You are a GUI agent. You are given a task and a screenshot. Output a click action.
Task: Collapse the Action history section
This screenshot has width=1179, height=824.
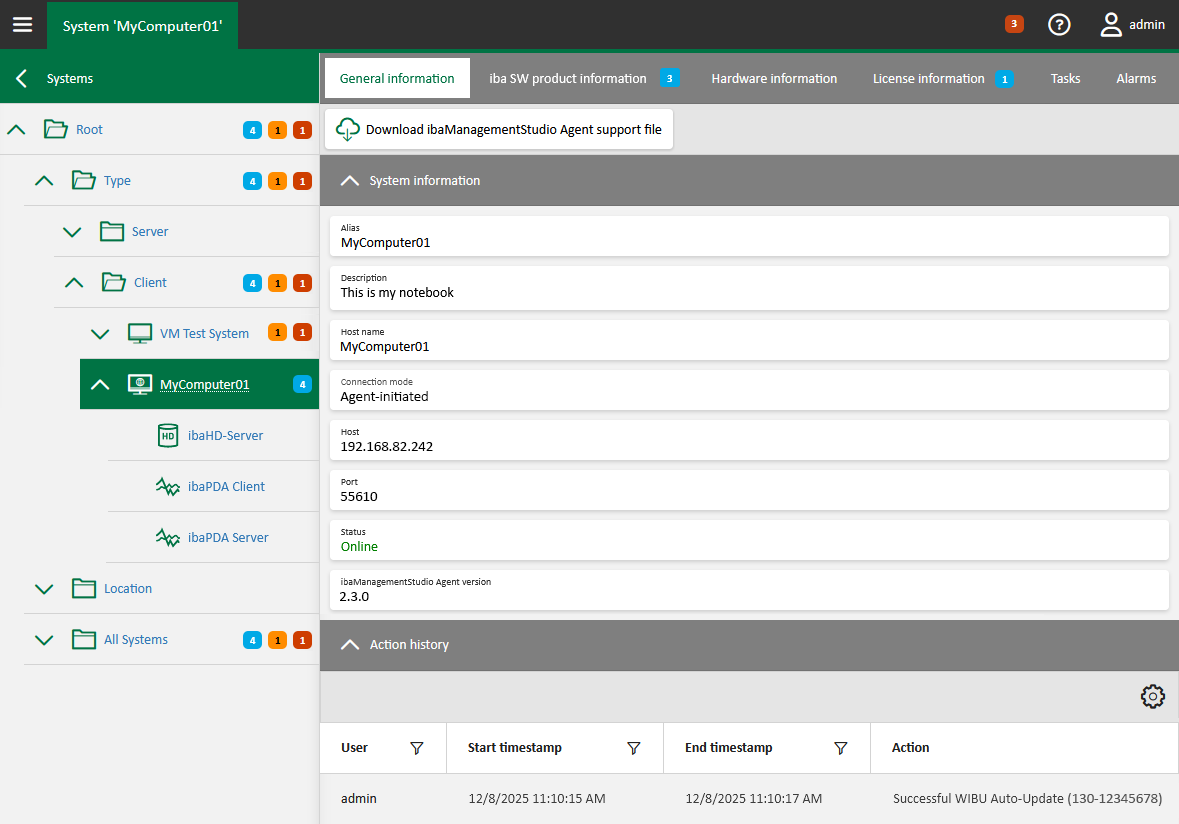(350, 645)
